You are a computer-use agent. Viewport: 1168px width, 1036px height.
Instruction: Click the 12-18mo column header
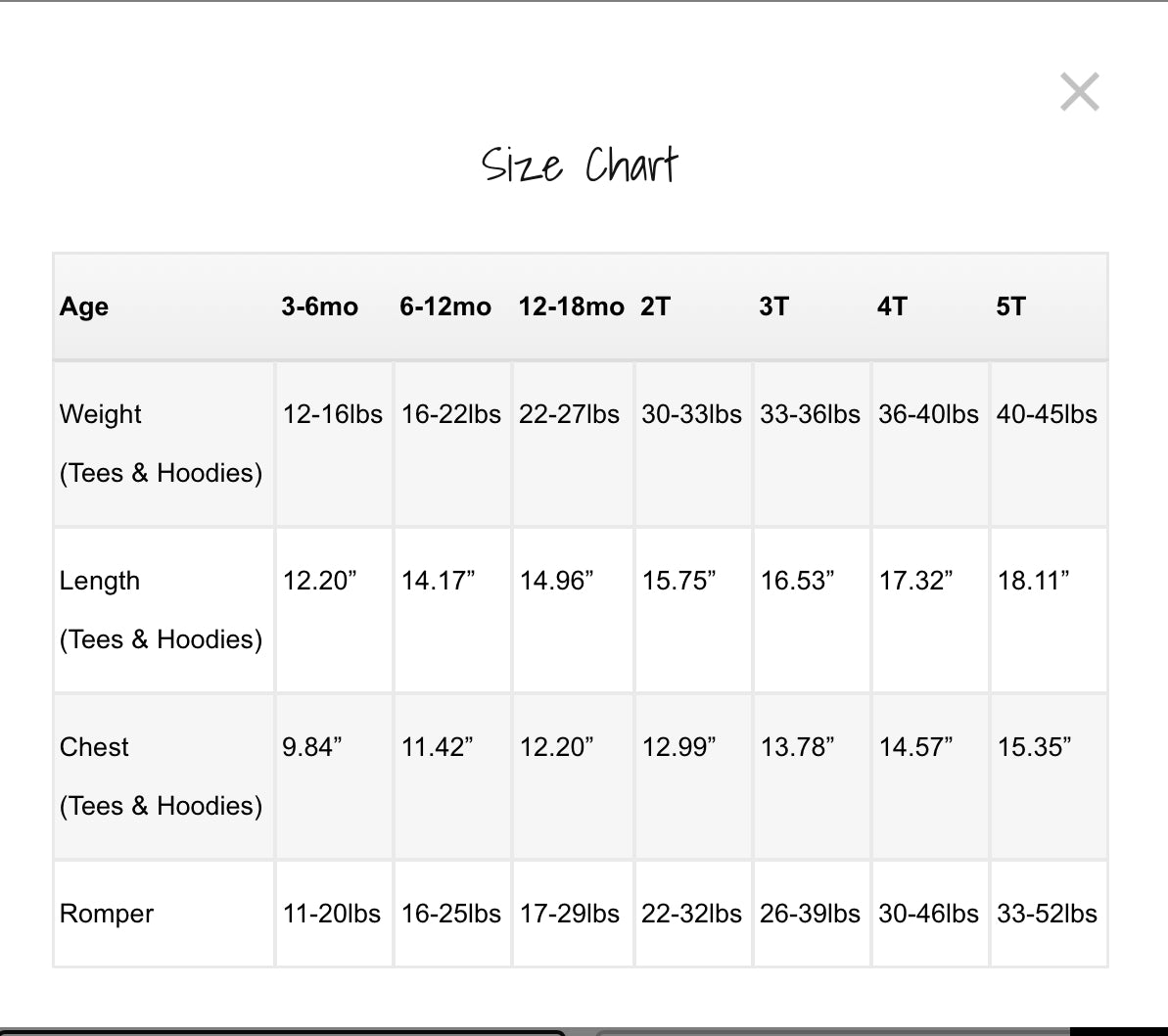click(x=571, y=306)
